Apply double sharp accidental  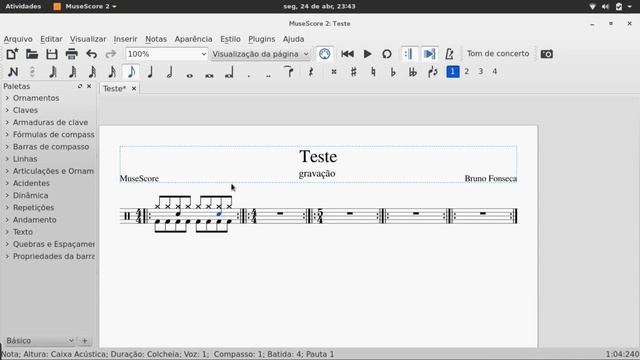[334, 72]
